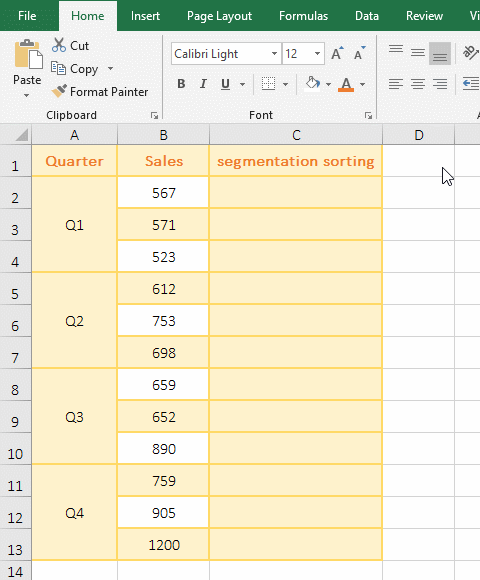Open the Data tab

366,16
